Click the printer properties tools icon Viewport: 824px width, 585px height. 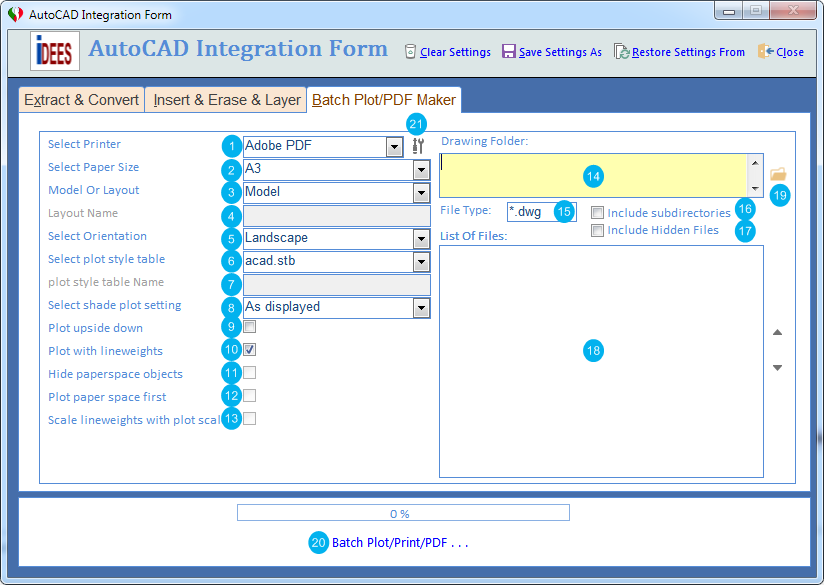point(418,146)
